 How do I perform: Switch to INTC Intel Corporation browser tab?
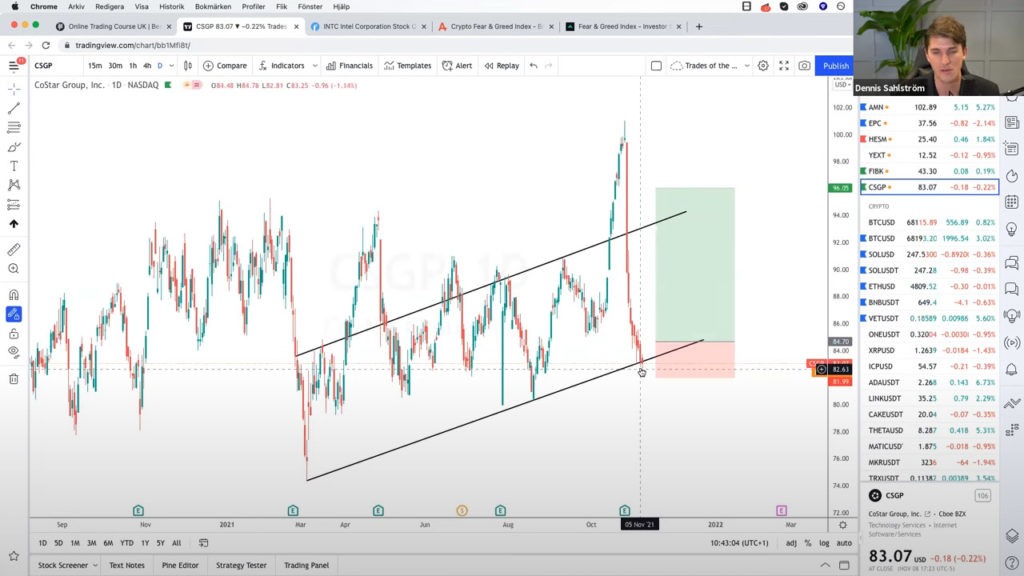(x=369, y=26)
